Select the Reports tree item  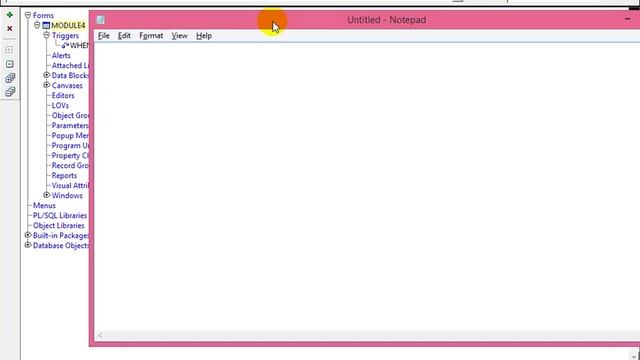pyautogui.click(x=64, y=176)
